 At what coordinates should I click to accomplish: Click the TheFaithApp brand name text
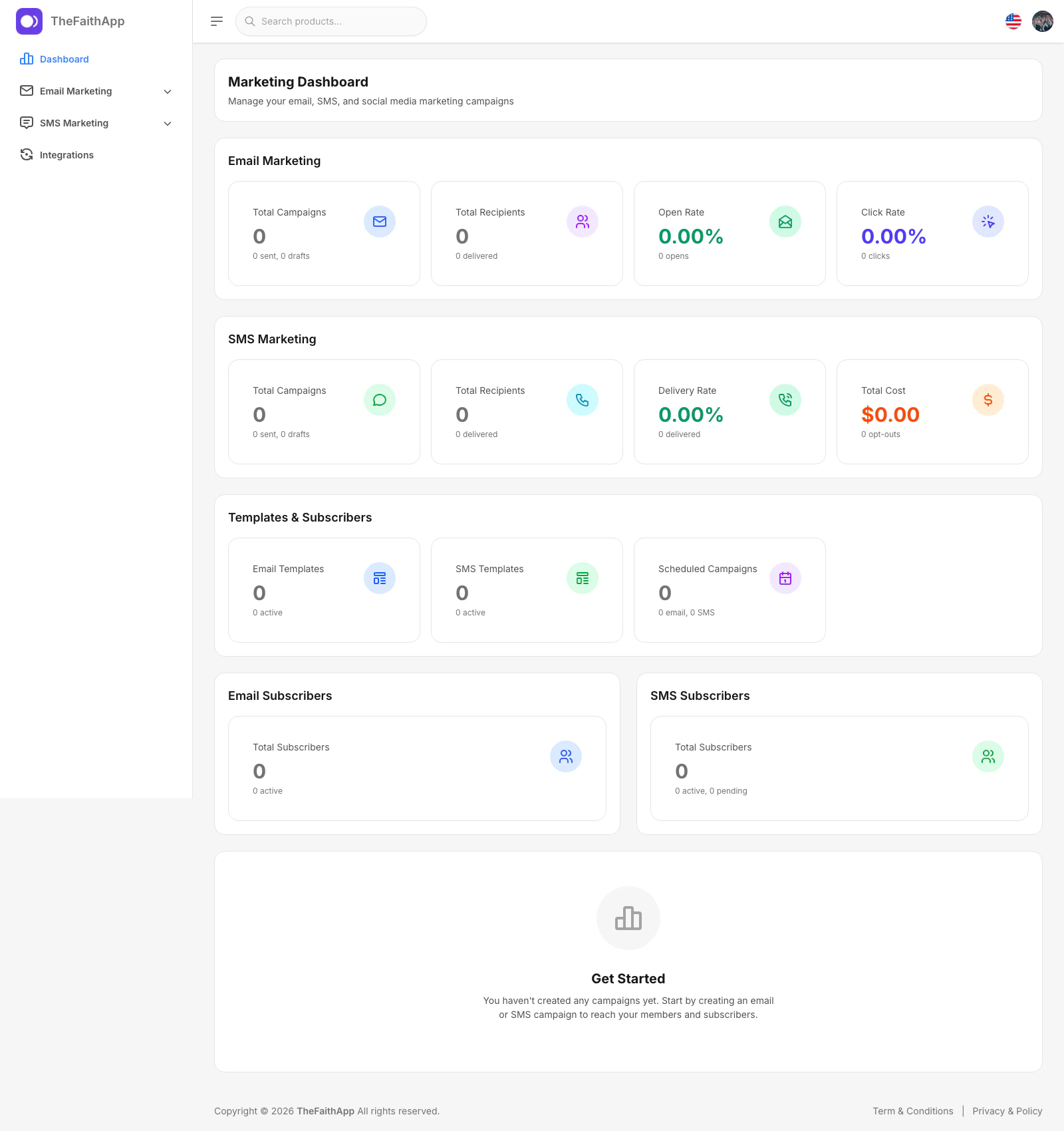click(x=88, y=21)
